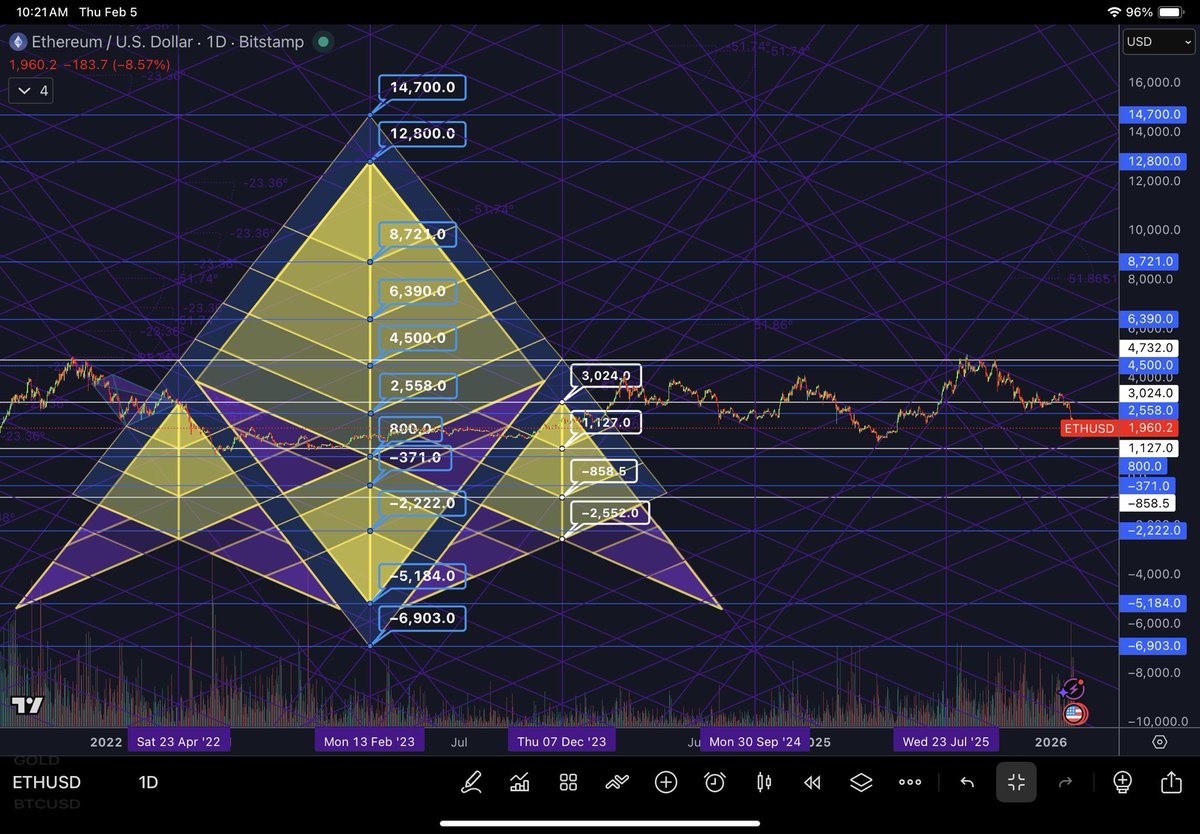Image resolution: width=1200 pixels, height=834 pixels.
Task: Select the Wed 23 Jul '25 date marker
Action: coord(946,741)
